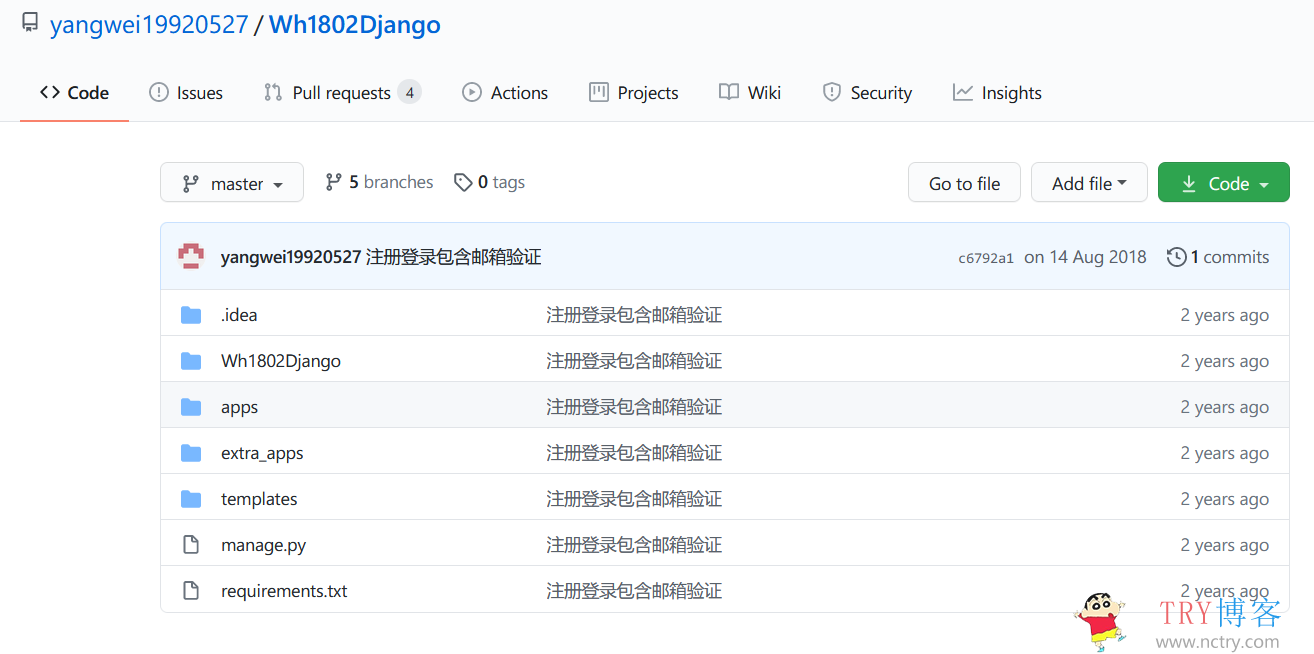Click the commit message in the requirements.txt row

634,591
